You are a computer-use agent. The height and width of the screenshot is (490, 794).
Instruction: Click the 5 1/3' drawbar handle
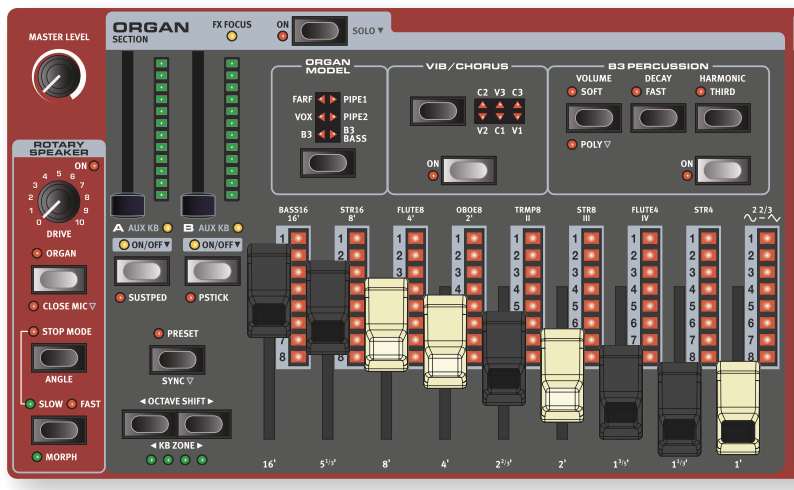pos(328,308)
